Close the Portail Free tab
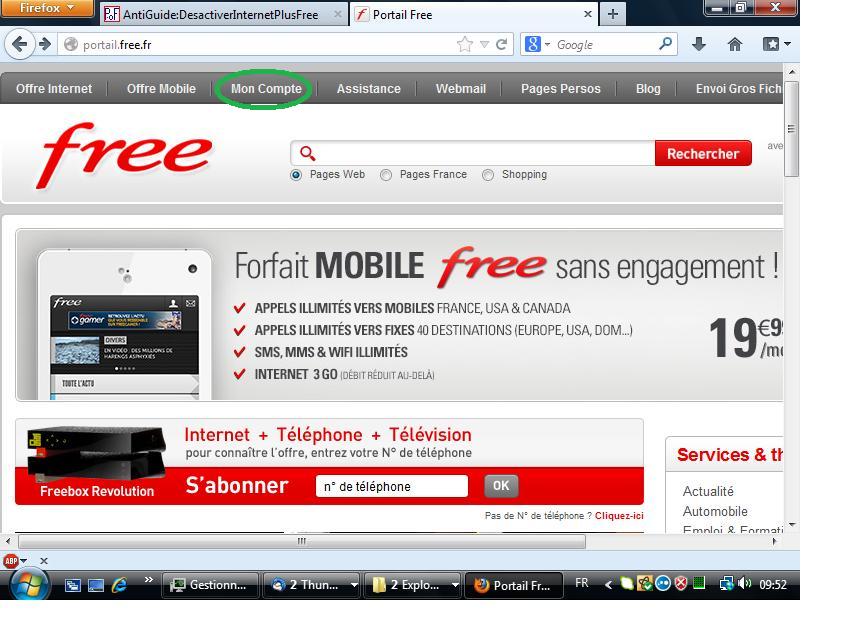 click(x=588, y=14)
